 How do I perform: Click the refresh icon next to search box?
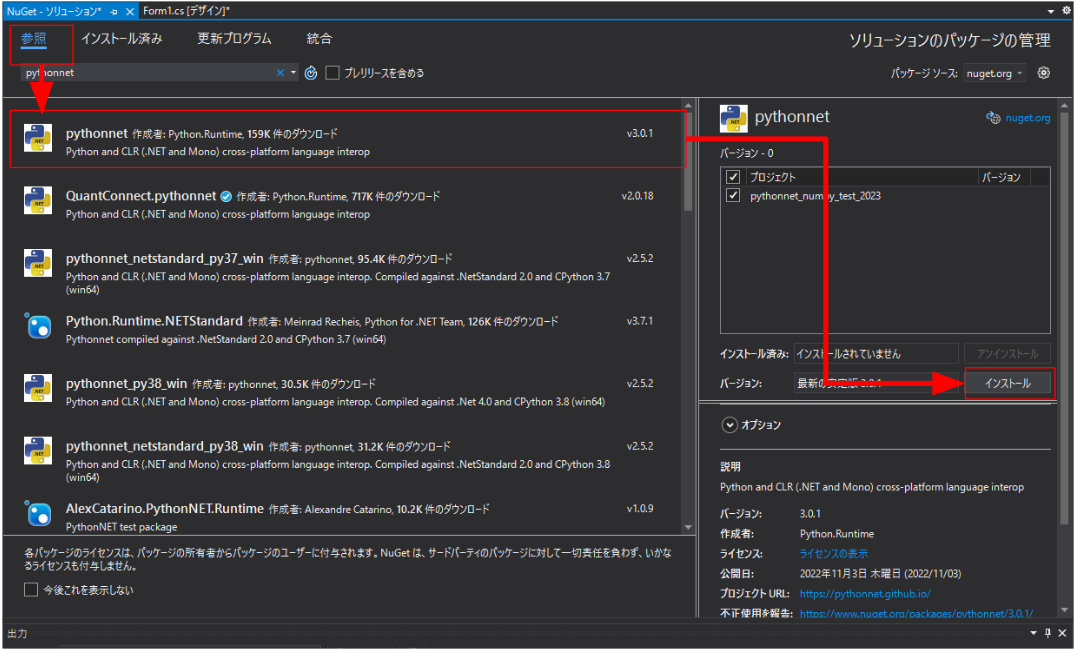click(311, 73)
